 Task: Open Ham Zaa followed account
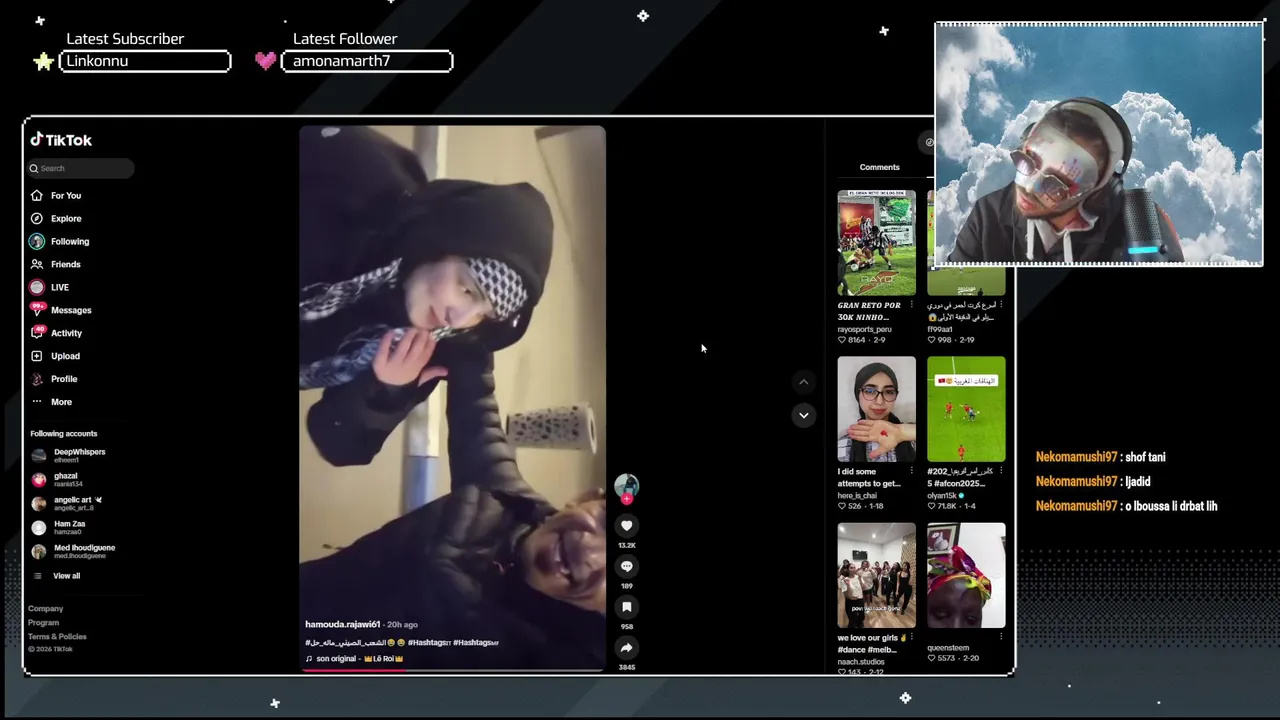pyautogui.click(x=59, y=527)
